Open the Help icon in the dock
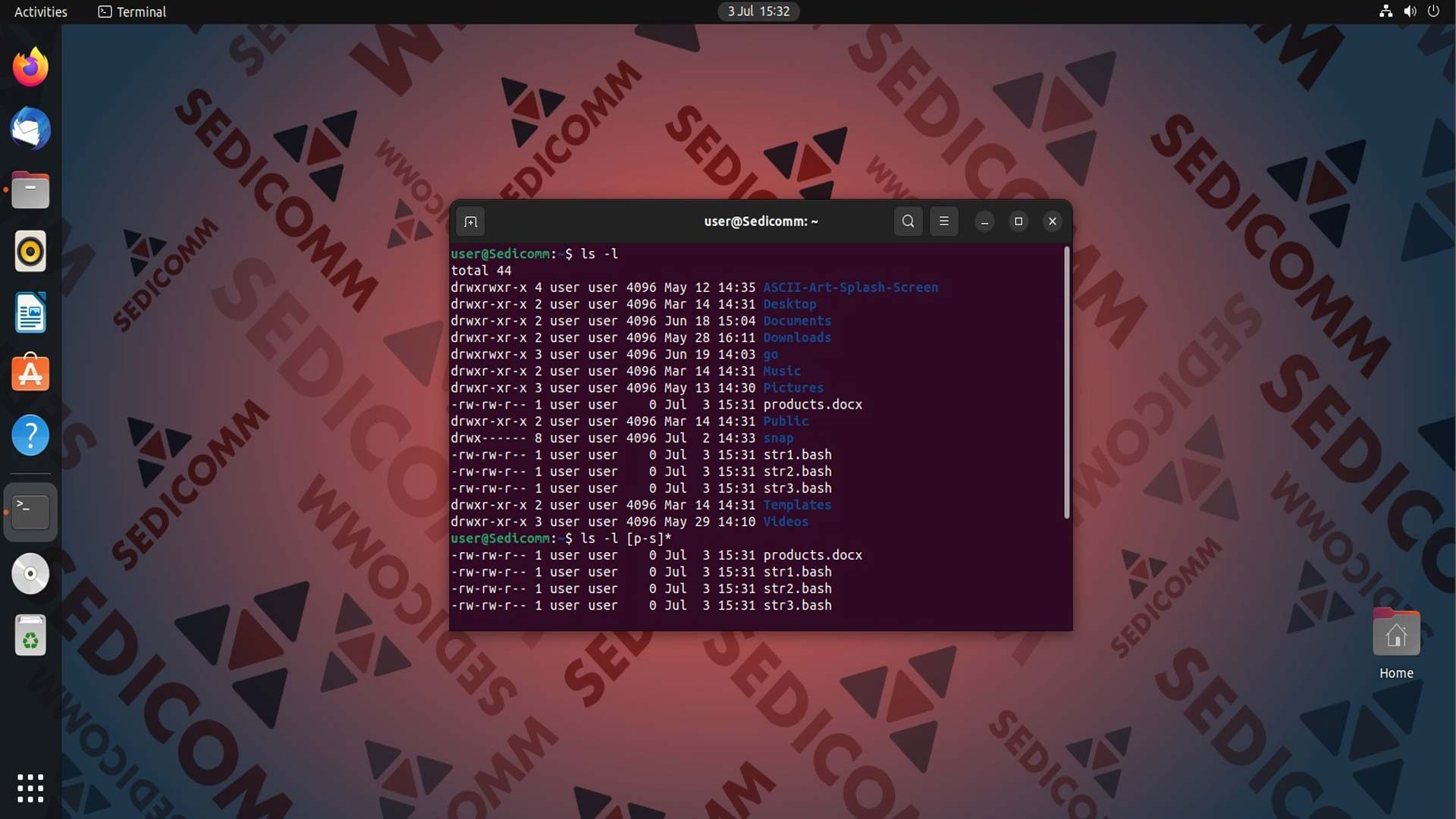This screenshot has width=1456, height=819. 30,435
